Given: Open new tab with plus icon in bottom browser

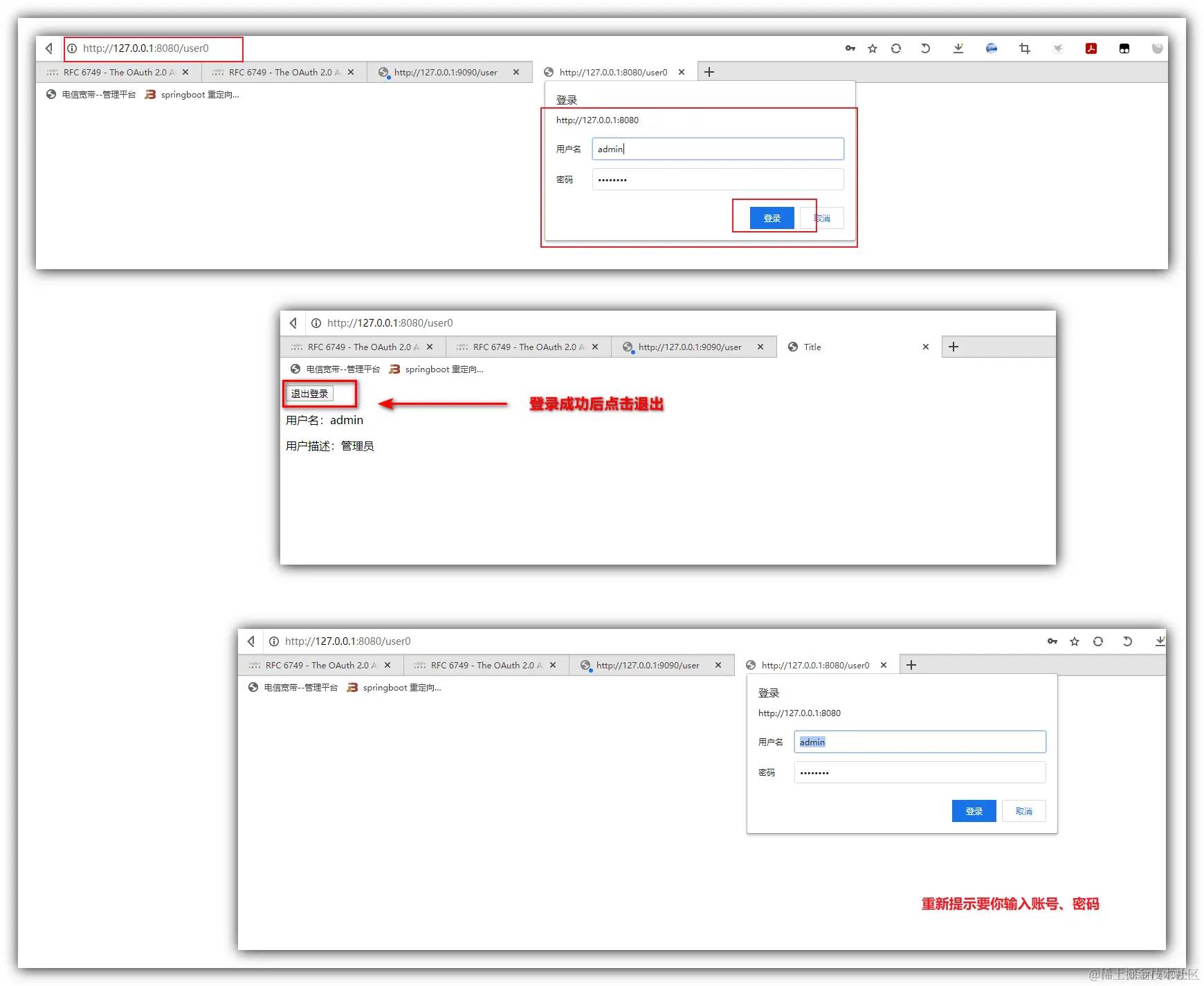Looking at the screenshot, I should 911,665.
